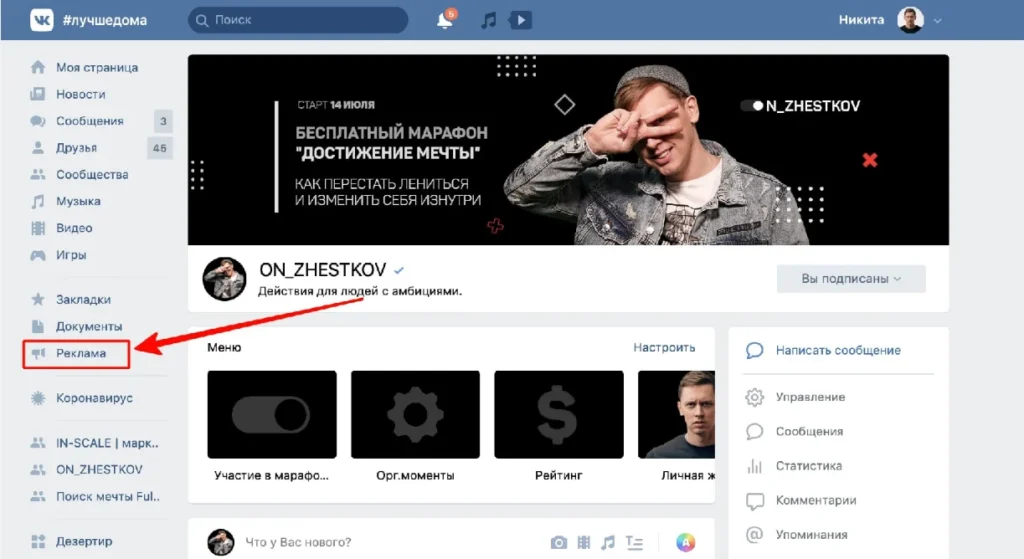Open Управление community settings
The image size is (1024, 559).
pyautogui.click(x=810, y=397)
